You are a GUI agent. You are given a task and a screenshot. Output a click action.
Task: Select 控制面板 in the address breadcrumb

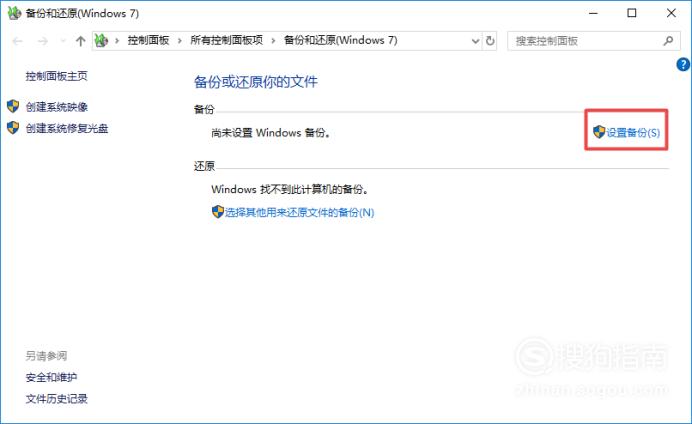(148, 41)
